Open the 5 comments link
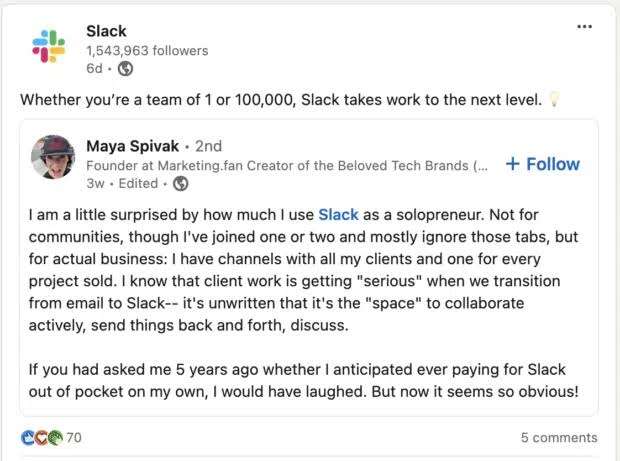This screenshot has width=620, height=461. pyautogui.click(x=559, y=437)
